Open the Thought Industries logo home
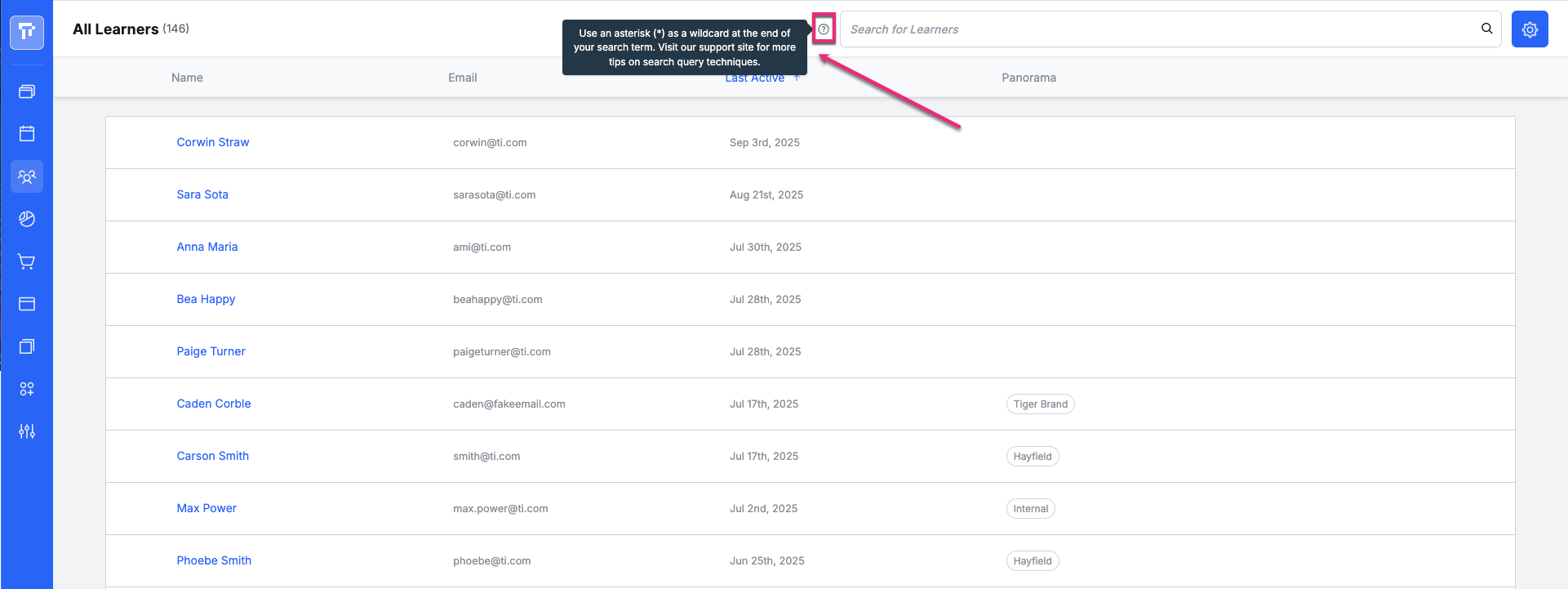The width and height of the screenshot is (1568, 589). tap(27, 32)
